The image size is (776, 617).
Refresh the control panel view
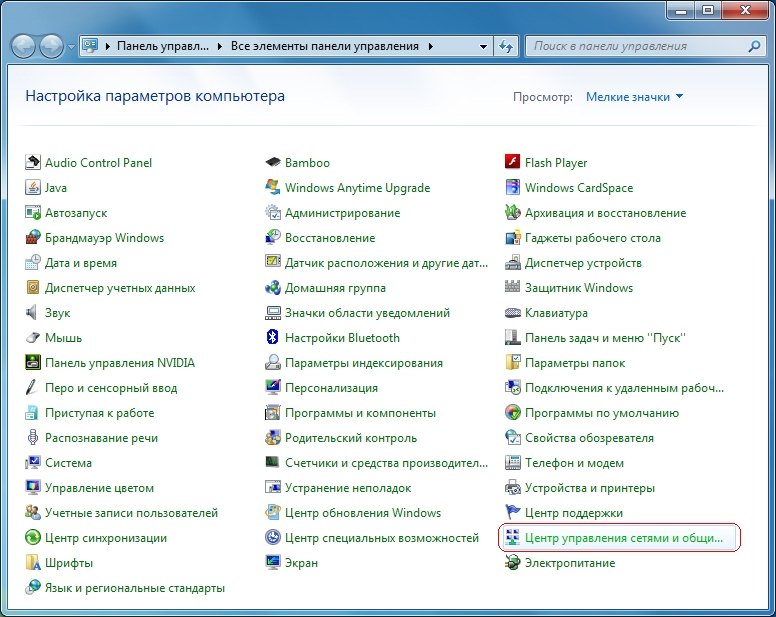(x=506, y=47)
